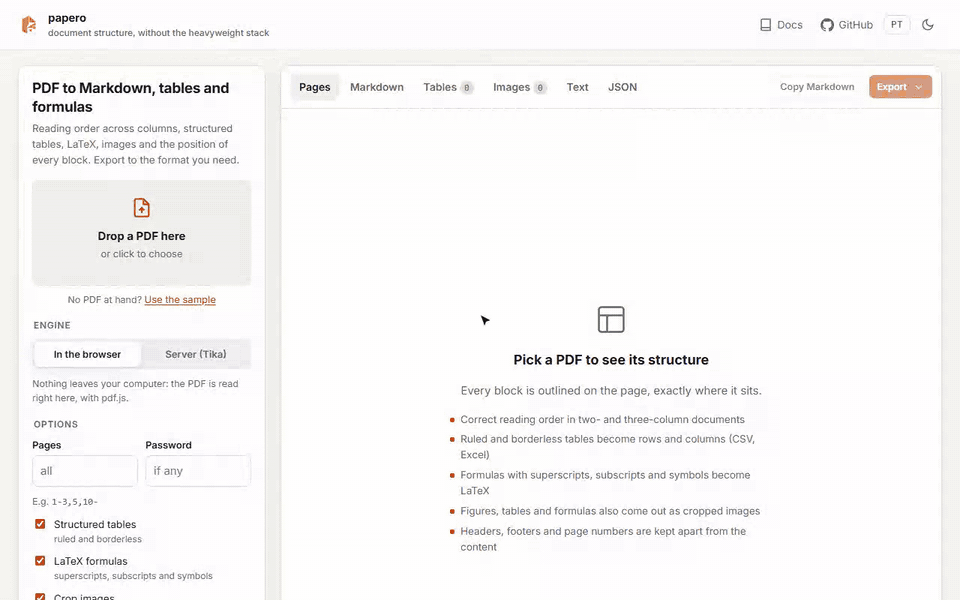Select the Text tab

coord(577,87)
